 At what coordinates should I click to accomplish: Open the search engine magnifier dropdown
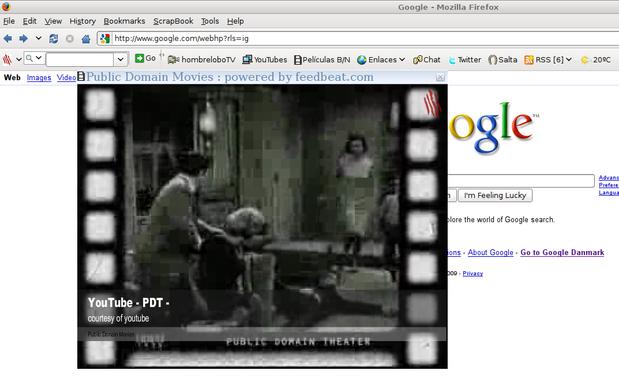tap(34, 58)
